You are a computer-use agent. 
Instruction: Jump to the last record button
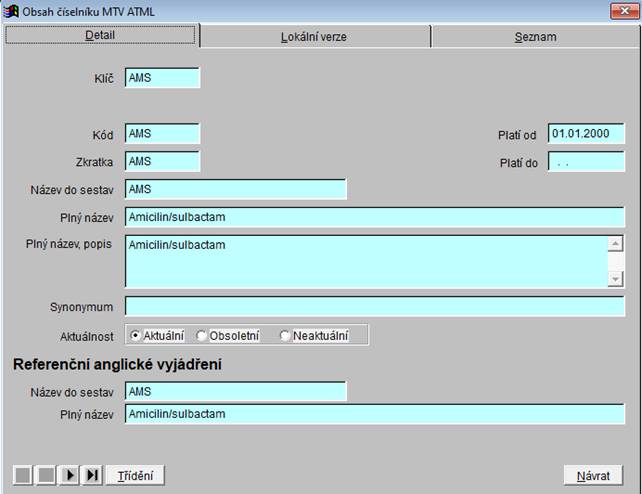click(x=92, y=475)
